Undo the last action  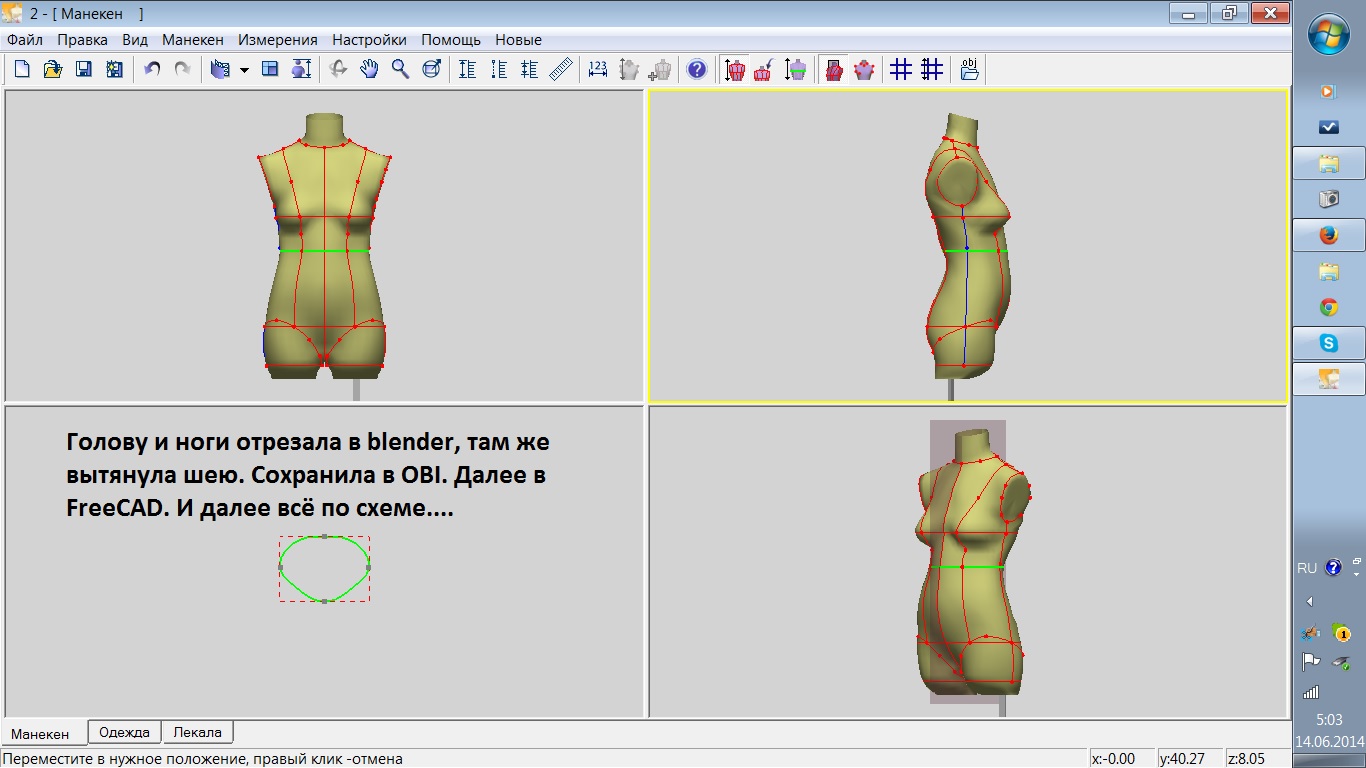pyautogui.click(x=152, y=69)
